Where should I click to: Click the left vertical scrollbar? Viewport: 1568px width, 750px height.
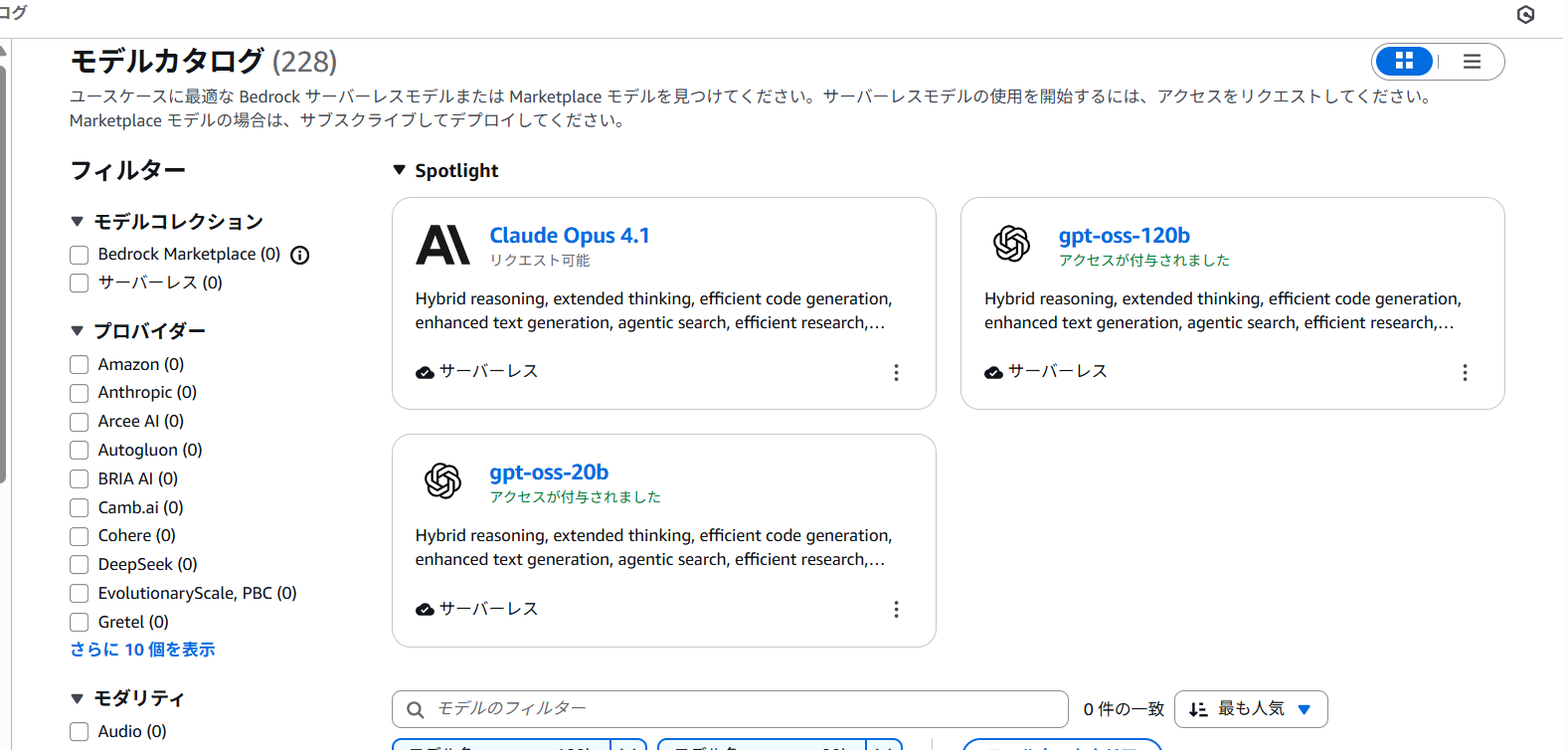tap(4, 274)
